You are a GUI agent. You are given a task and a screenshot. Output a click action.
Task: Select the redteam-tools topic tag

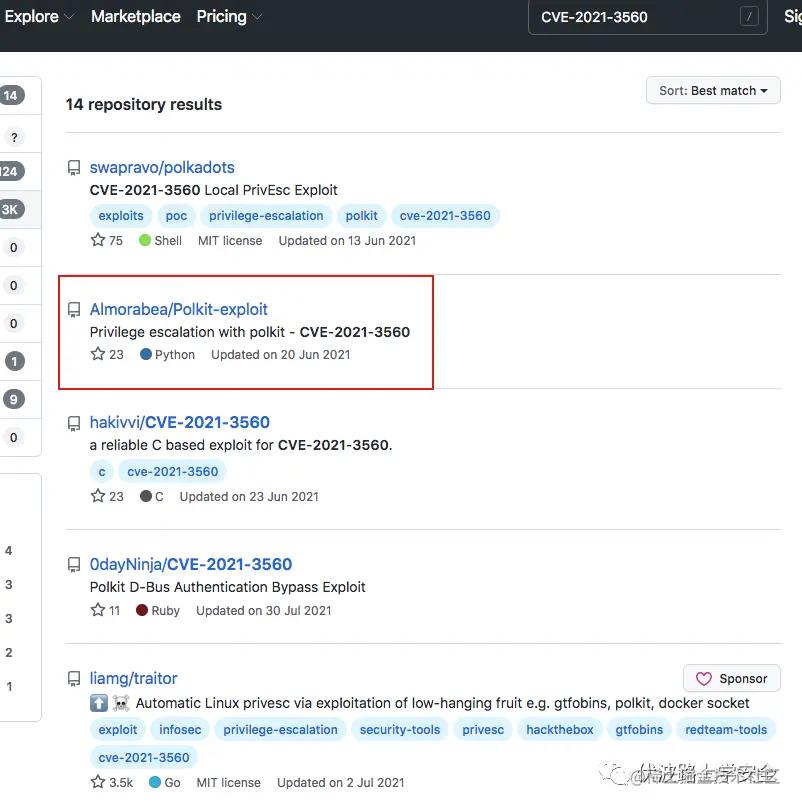pyautogui.click(x=726, y=730)
